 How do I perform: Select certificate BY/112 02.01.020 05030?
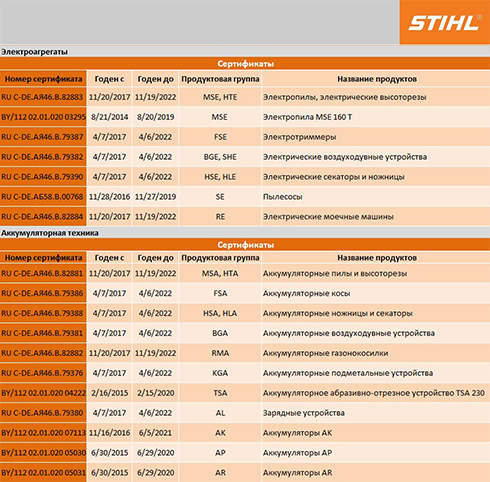(43, 453)
